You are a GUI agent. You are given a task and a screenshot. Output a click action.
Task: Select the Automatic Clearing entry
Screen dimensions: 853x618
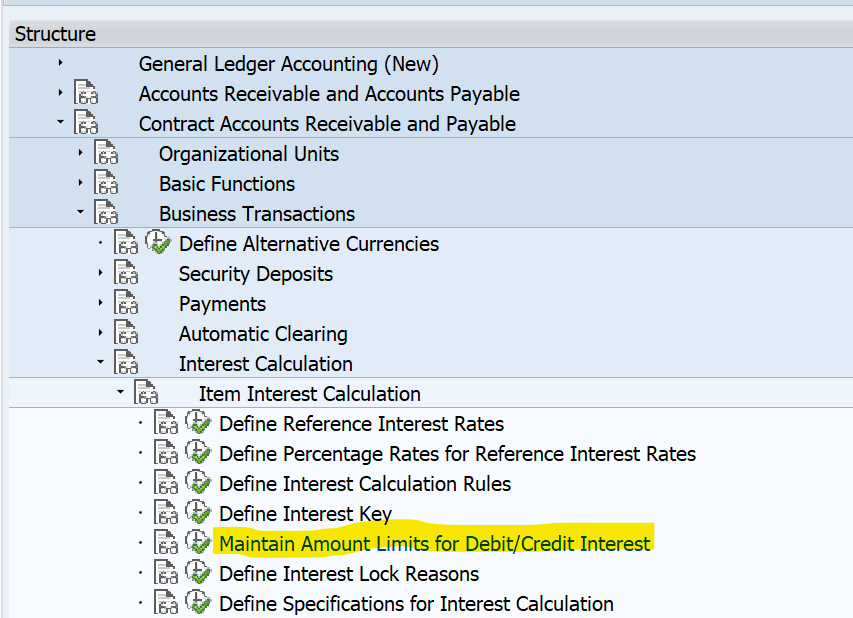(263, 333)
